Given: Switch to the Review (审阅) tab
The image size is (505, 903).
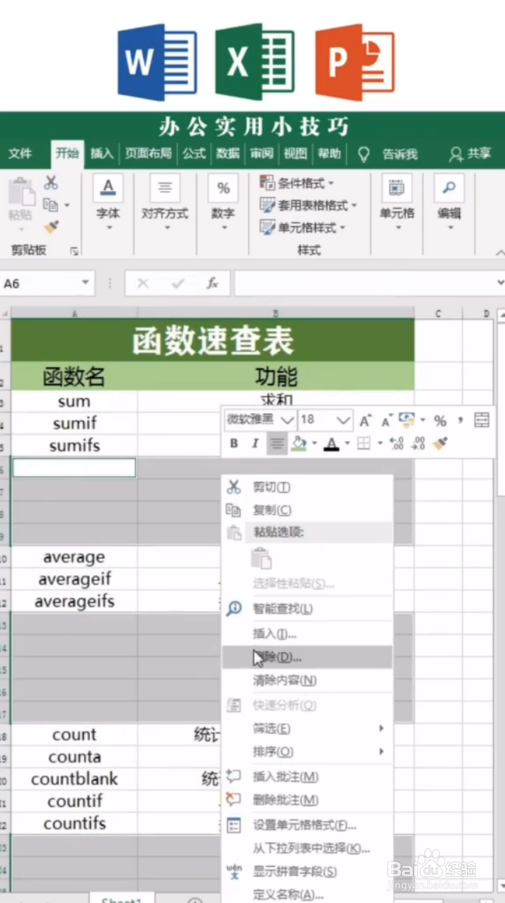Looking at the screenshot, I should pyautogui.click(x=262, y=154).
